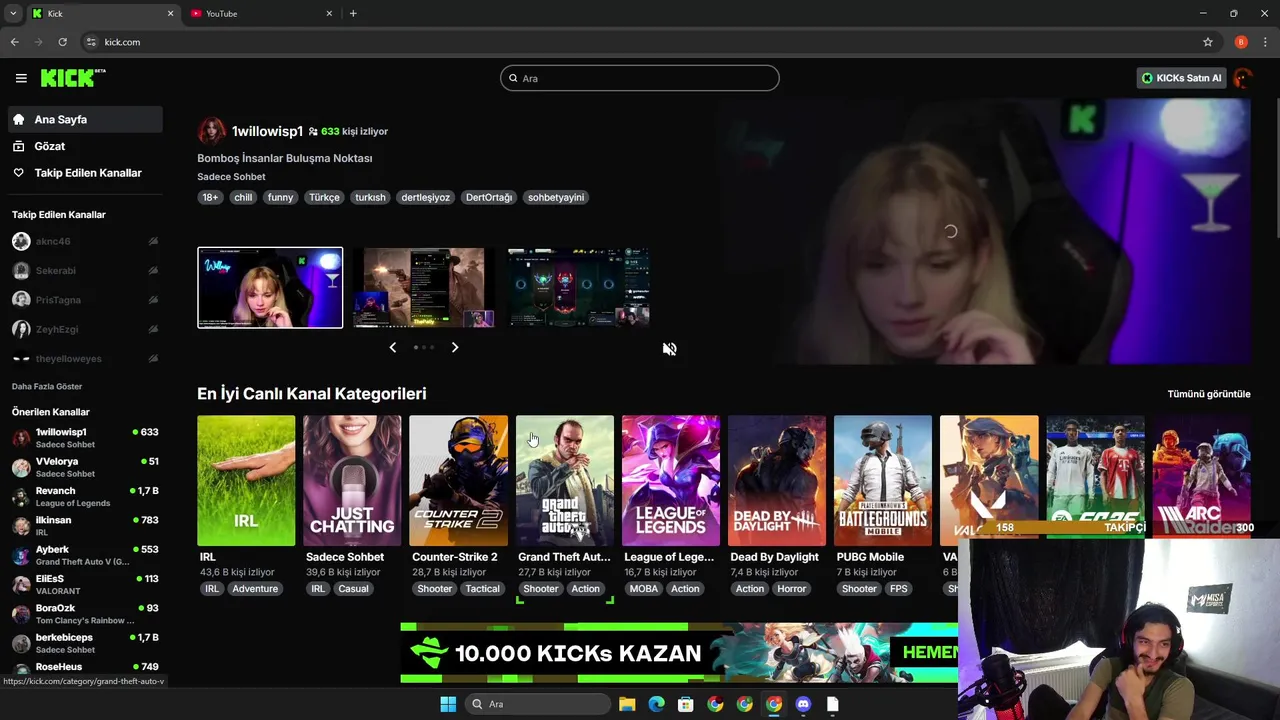1280x720 pixels.
Task: Click Windows taskbar search box
Action: [538, 704]
